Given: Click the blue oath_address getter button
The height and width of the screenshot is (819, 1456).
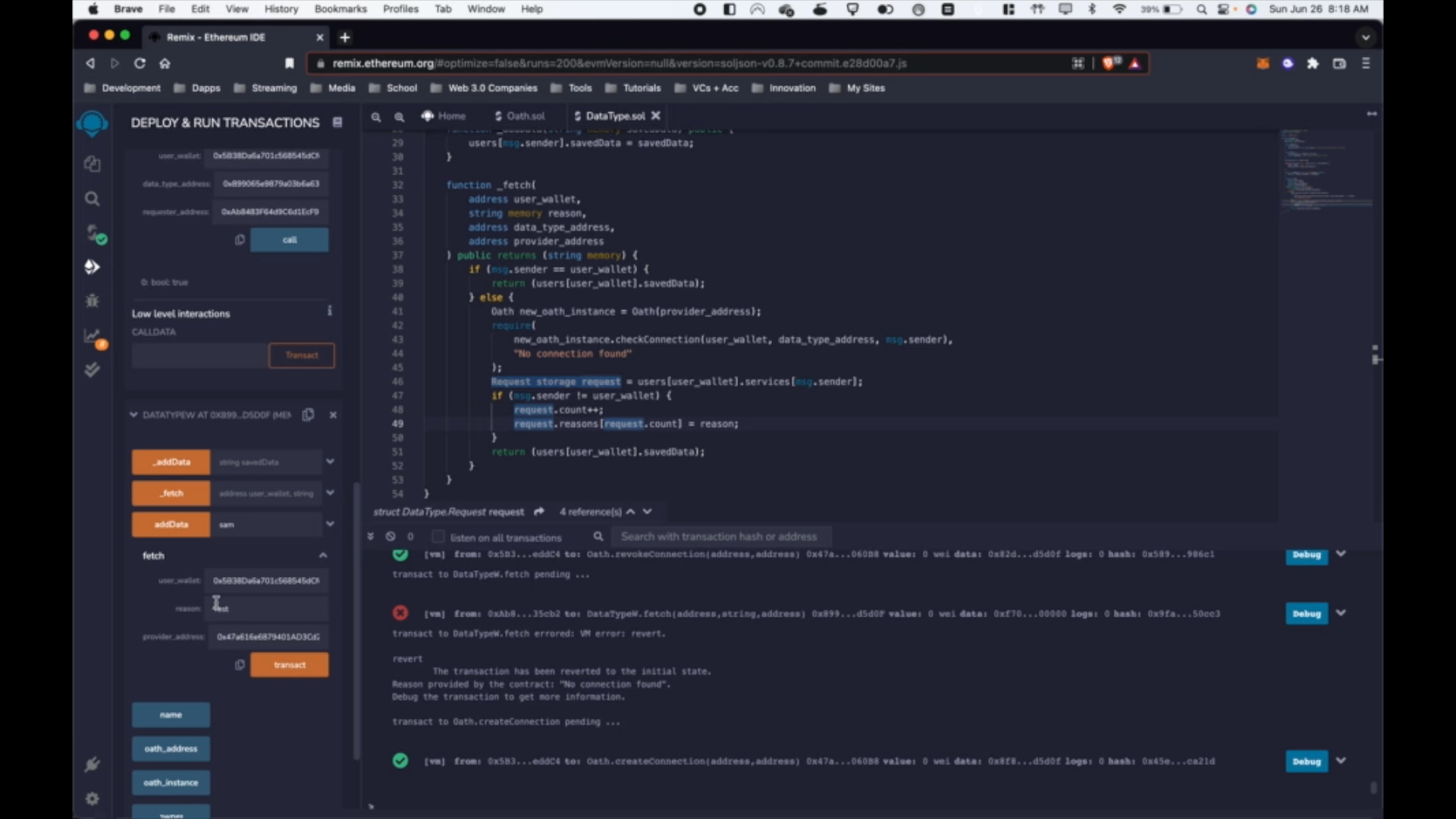Looking at the screenshot, I should pyautogui.click(x=171, y=748).
